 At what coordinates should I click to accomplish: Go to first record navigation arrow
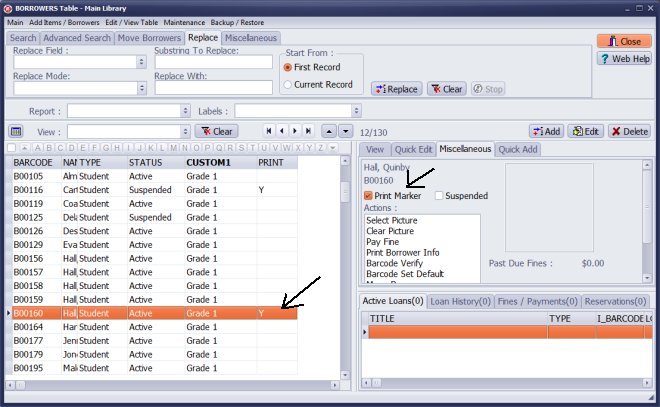(x=268, y=131)
